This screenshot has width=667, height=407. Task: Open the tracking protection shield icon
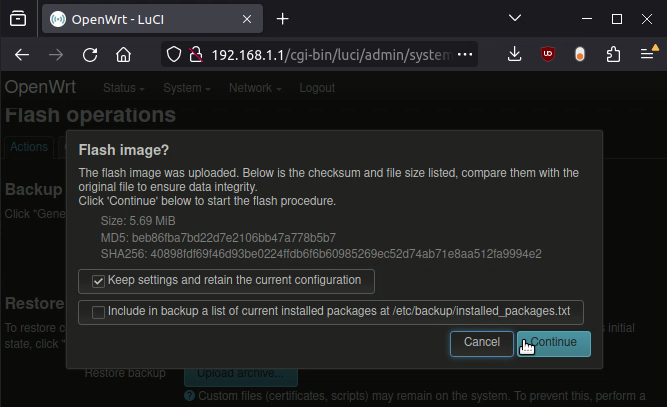pyautogui.click(x=174, y=54)
